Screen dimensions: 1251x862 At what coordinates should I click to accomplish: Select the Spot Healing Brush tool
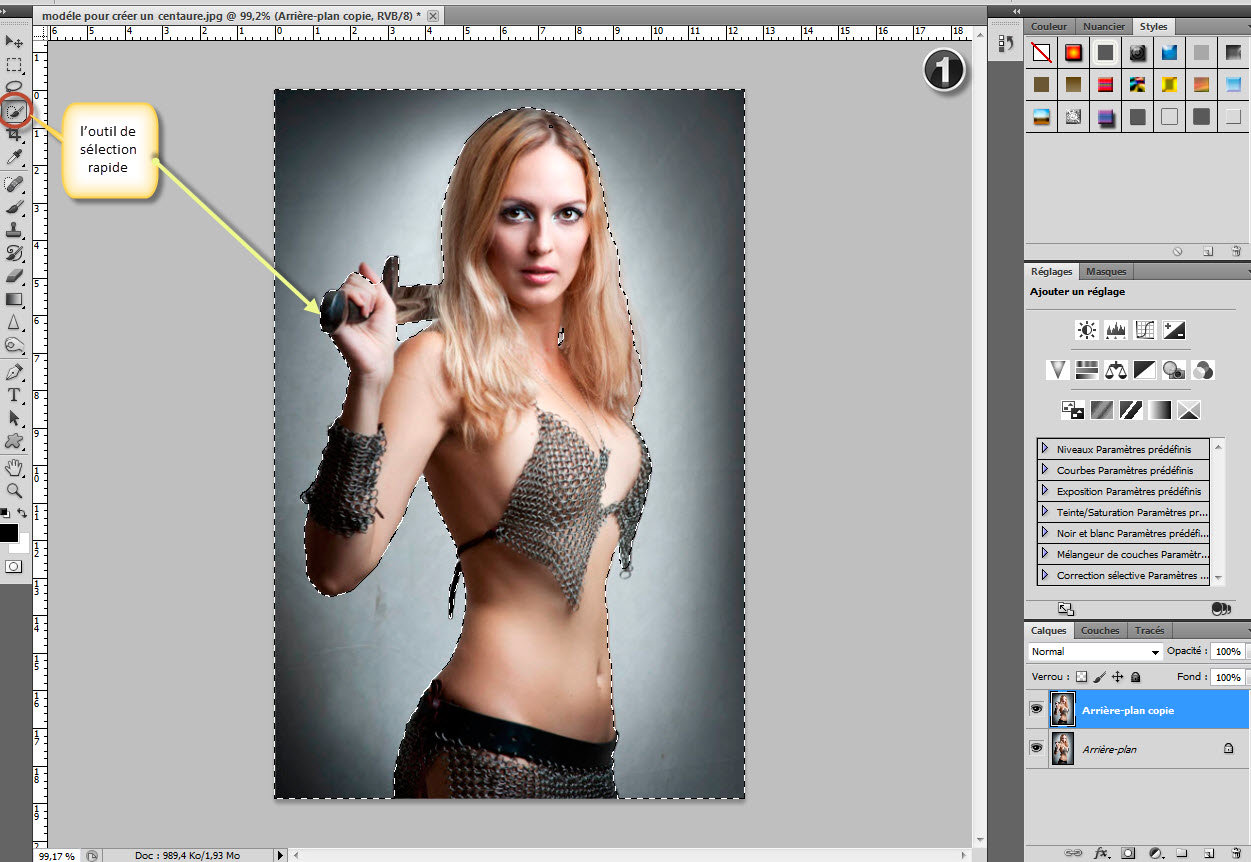14,185
